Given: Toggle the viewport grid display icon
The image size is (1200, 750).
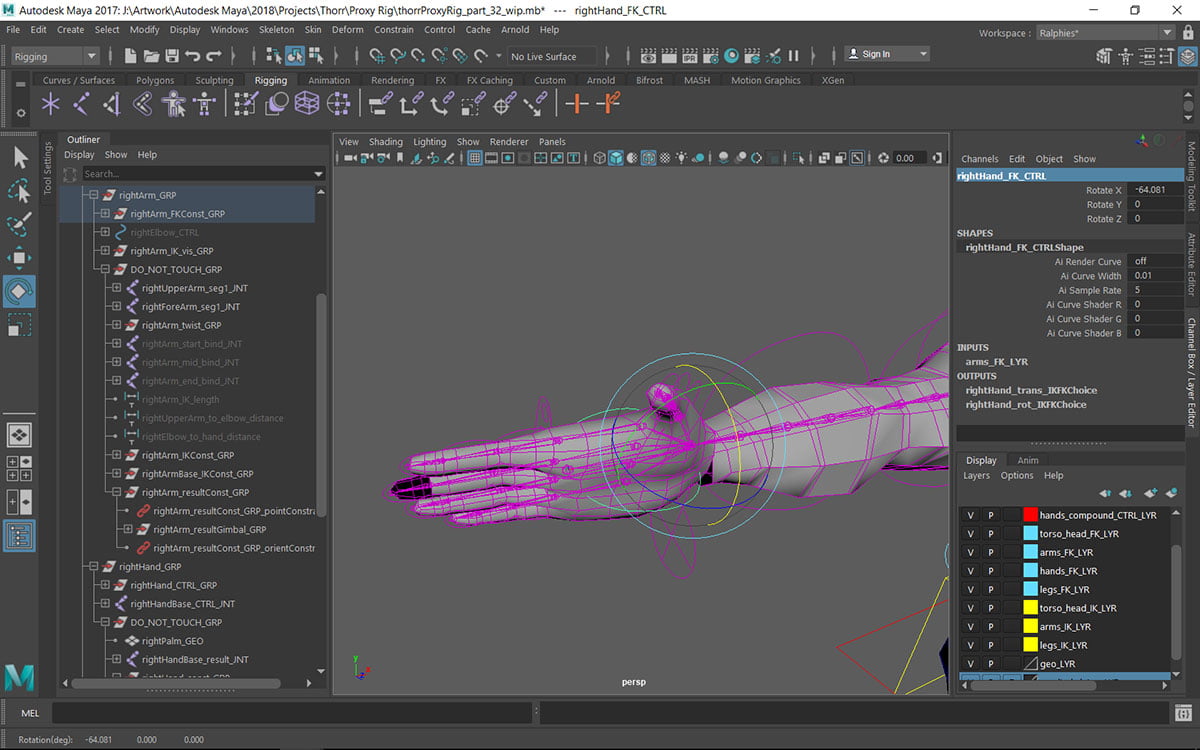Looking at the screenshot, I should point(475,158).
